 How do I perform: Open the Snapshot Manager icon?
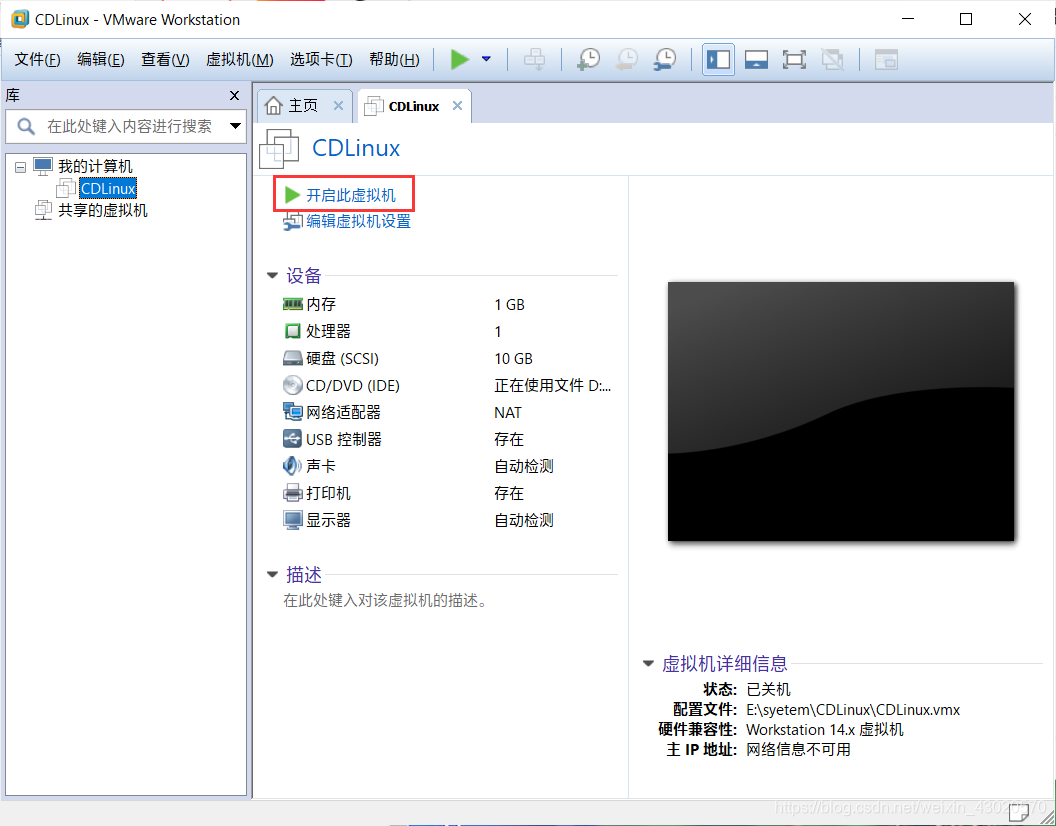point(663,59)
